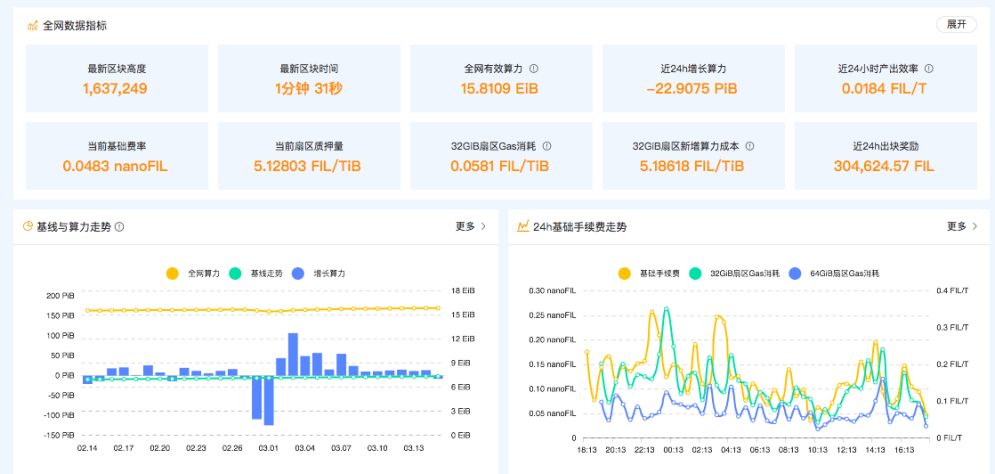This screenshot has height=474, width=995.
Task: Click the green 32GiB扇区Gas消耗 legend color dot
Action: tap(696, 273)
